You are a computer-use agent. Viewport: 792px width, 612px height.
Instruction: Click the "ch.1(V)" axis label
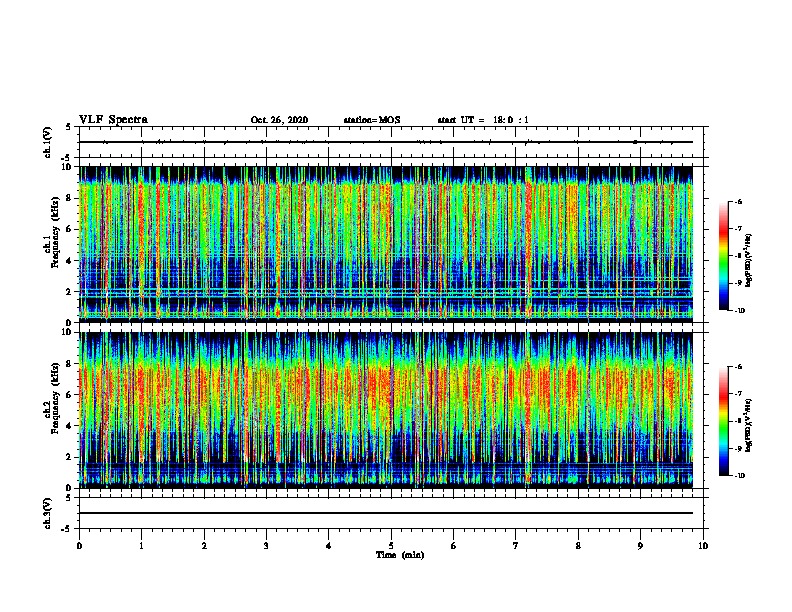point(48,142)
